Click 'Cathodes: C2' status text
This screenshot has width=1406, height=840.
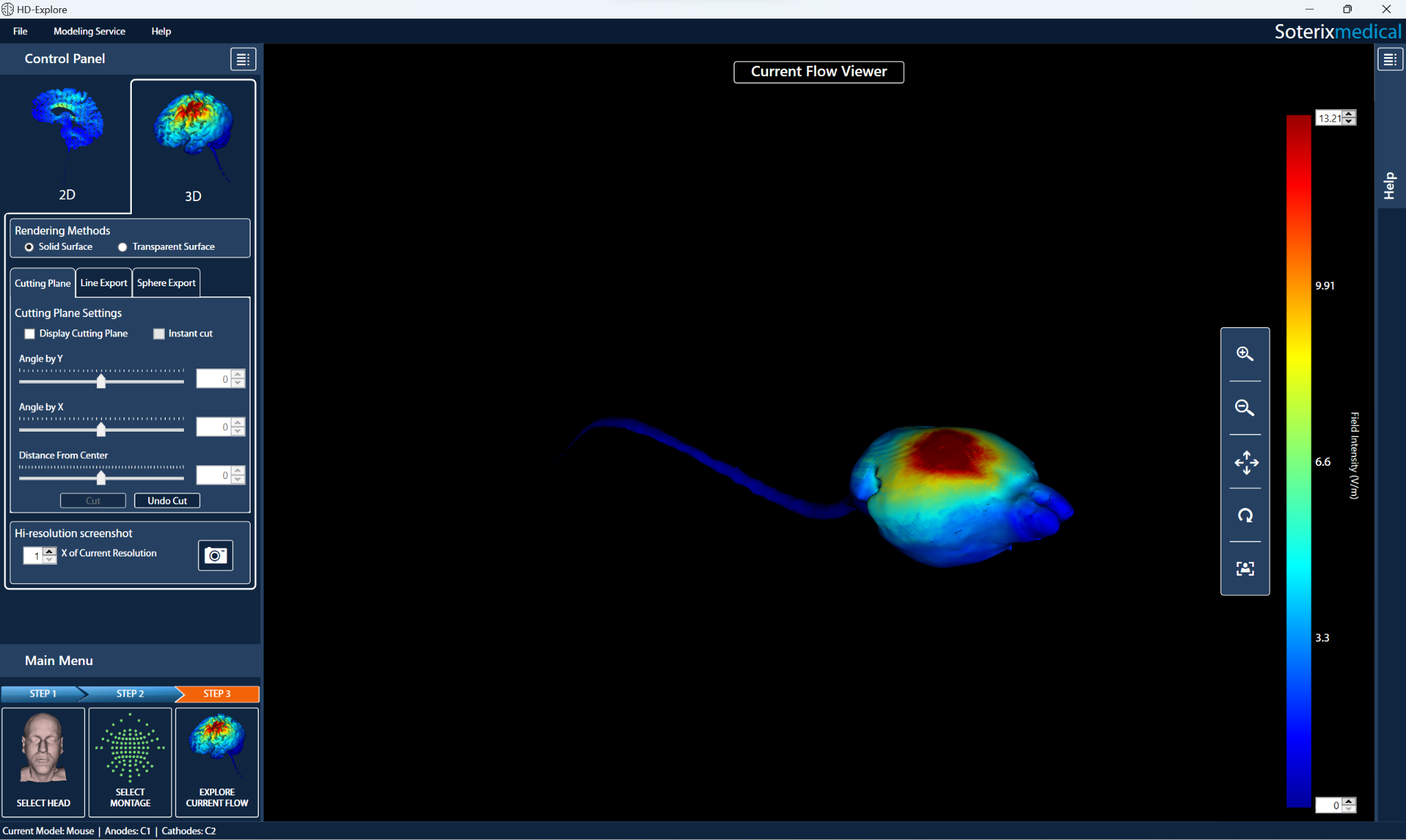click(x=189, y=831)
